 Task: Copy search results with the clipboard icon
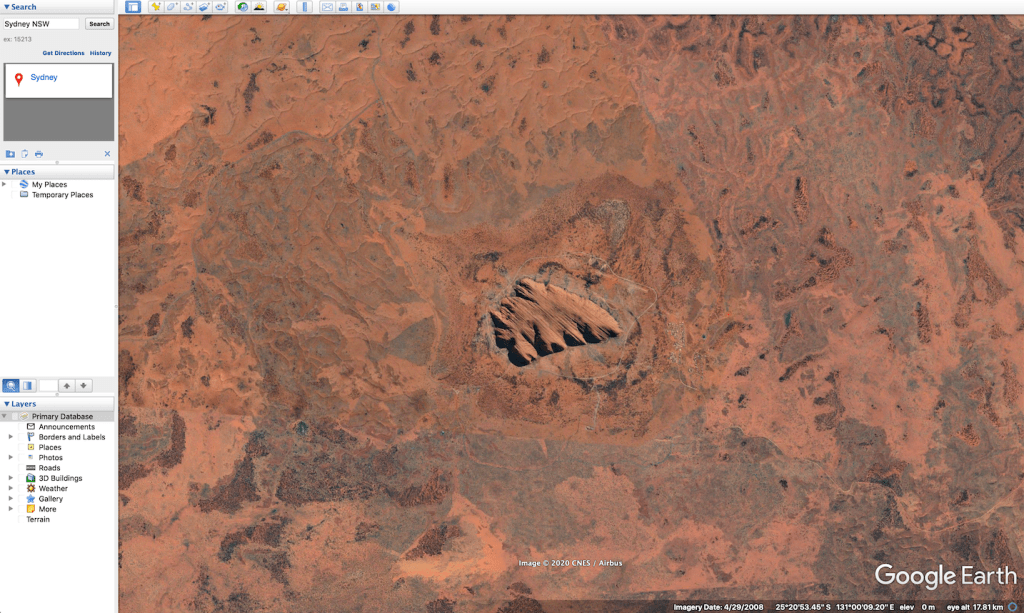tap(25, 154)
